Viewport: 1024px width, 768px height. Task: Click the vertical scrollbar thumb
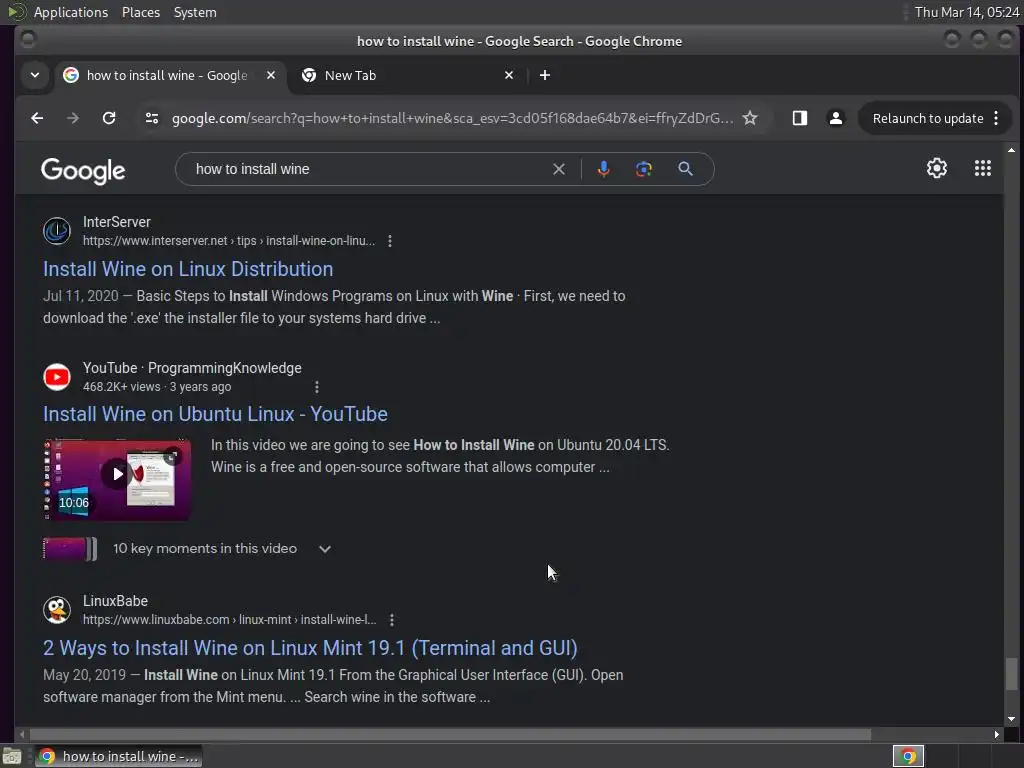point(1011,673)
